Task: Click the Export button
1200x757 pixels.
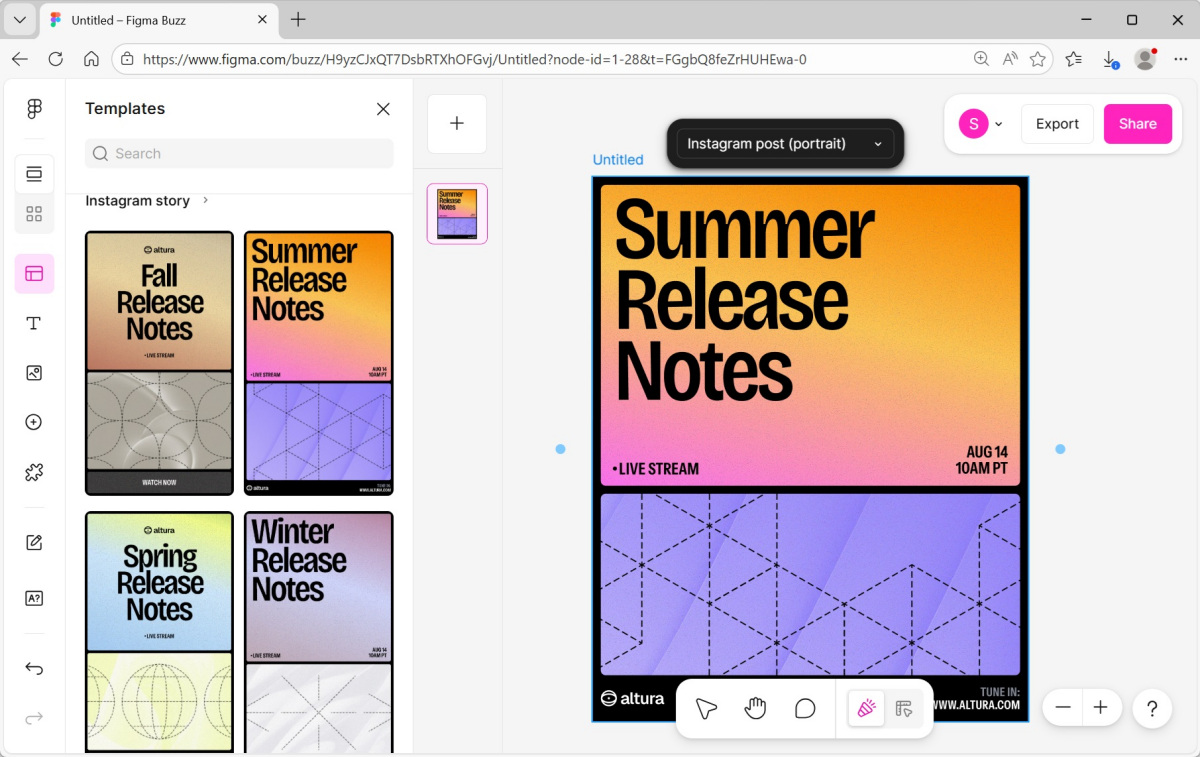Action: [1057, 124]
